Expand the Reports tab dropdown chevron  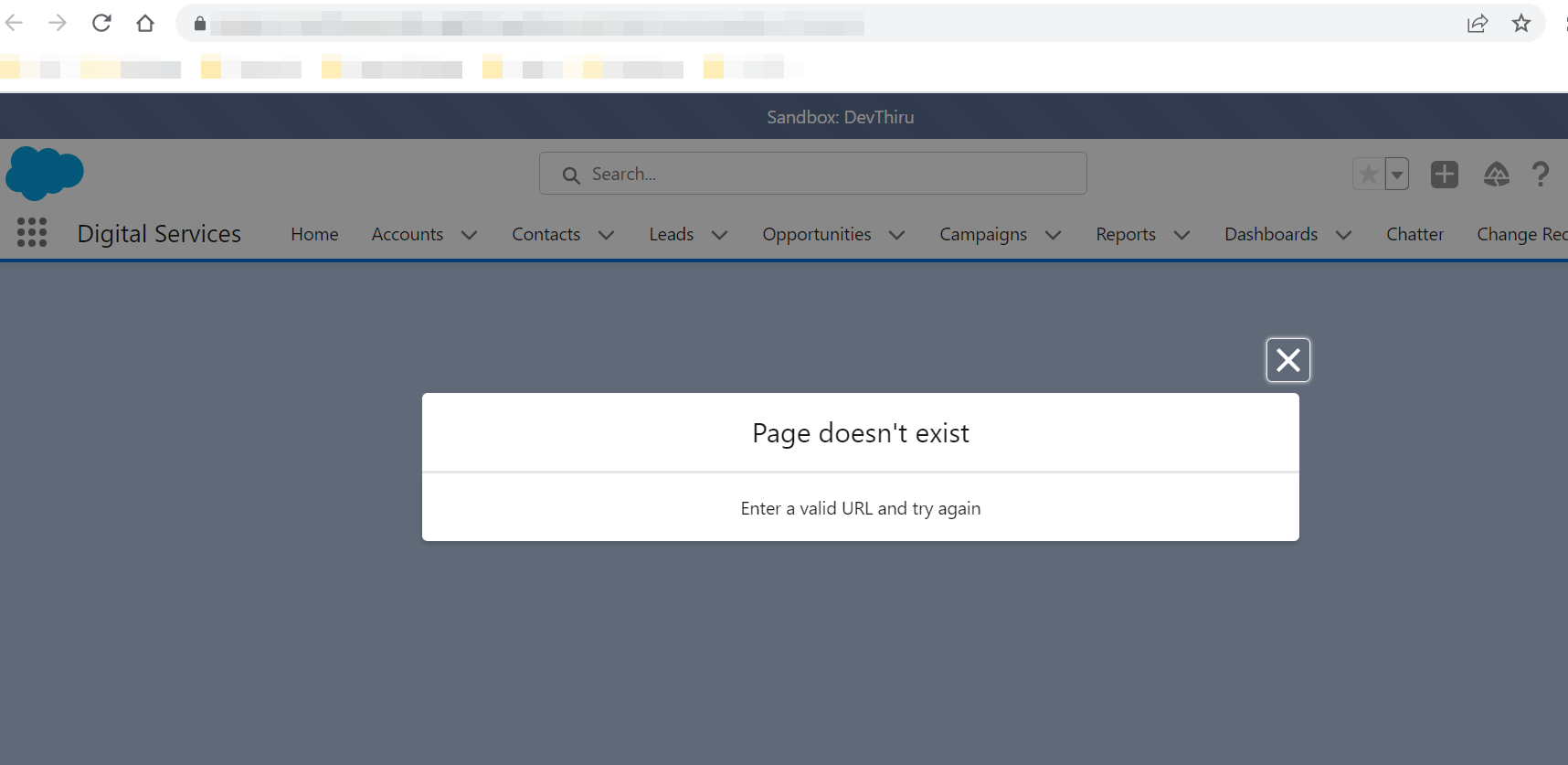pos(1182,235)
